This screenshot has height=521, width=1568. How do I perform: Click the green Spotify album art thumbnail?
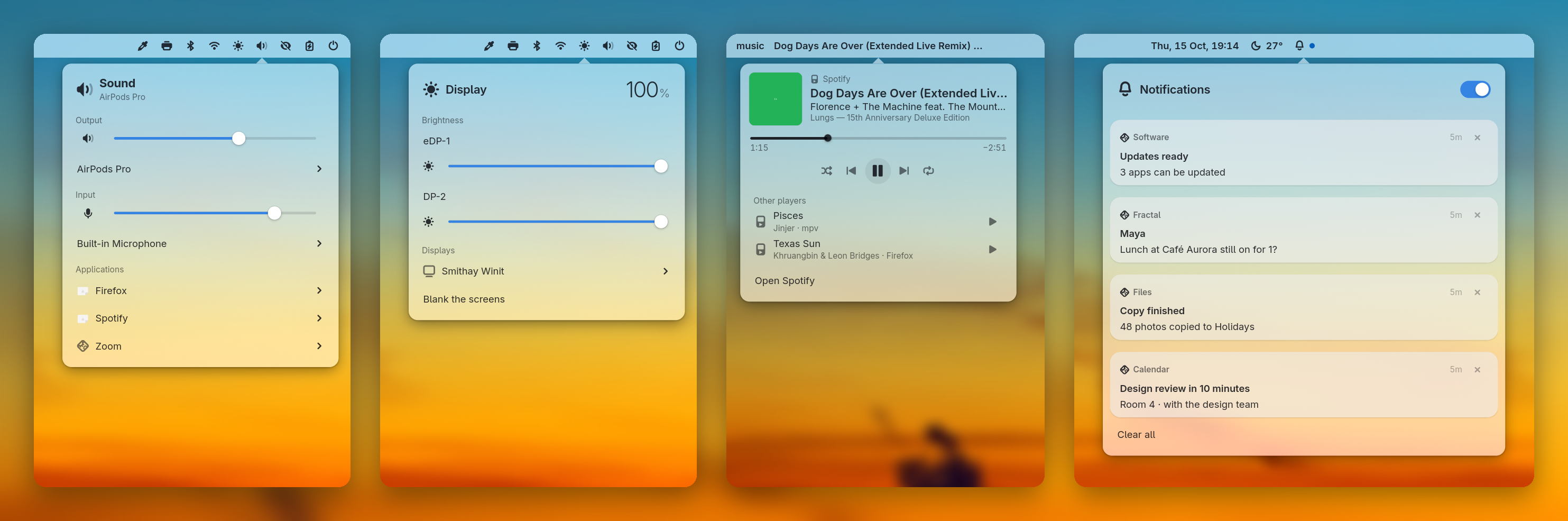[x=775, y=99]
